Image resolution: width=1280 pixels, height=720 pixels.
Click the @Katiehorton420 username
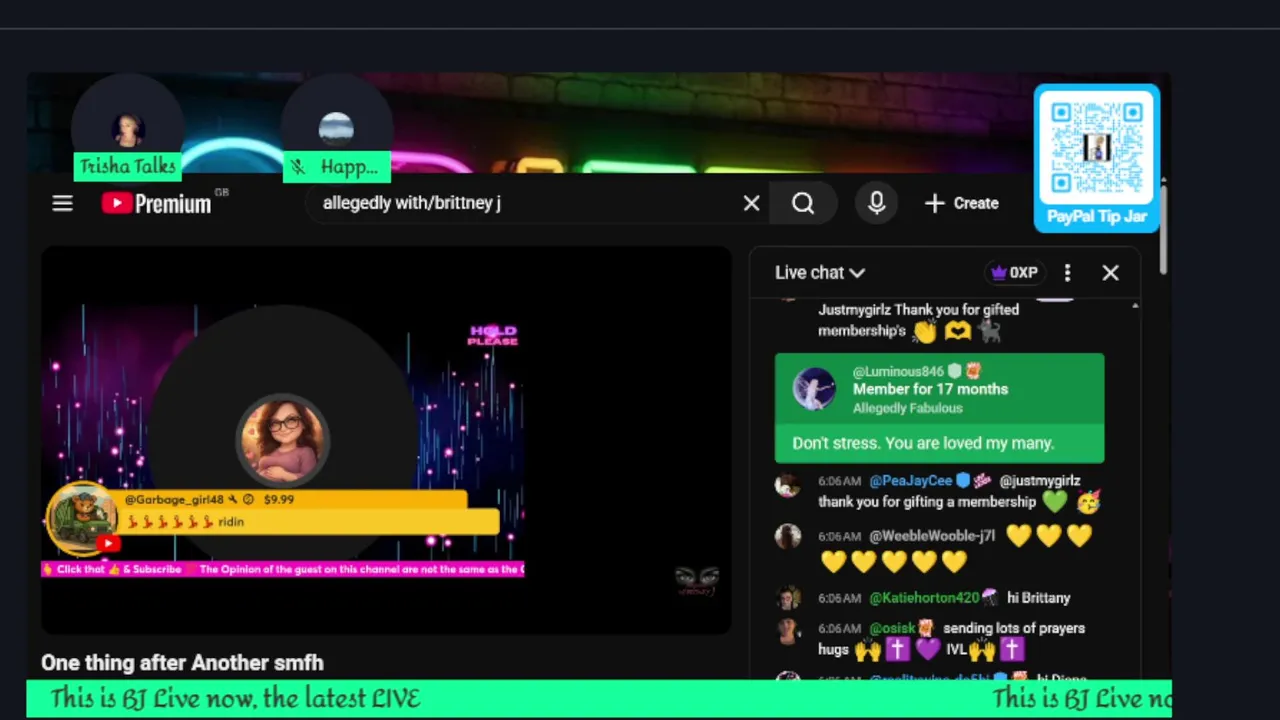pos(924,598)
